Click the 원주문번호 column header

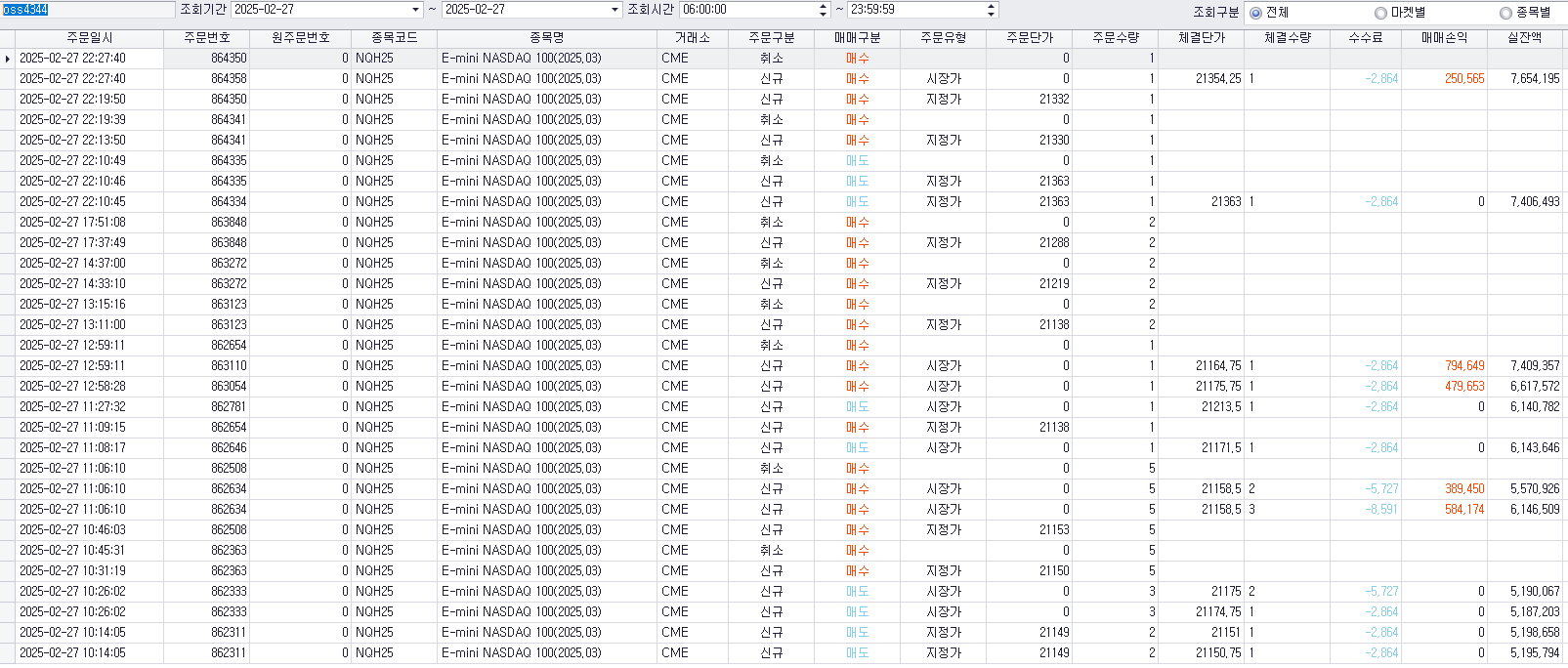301,38
